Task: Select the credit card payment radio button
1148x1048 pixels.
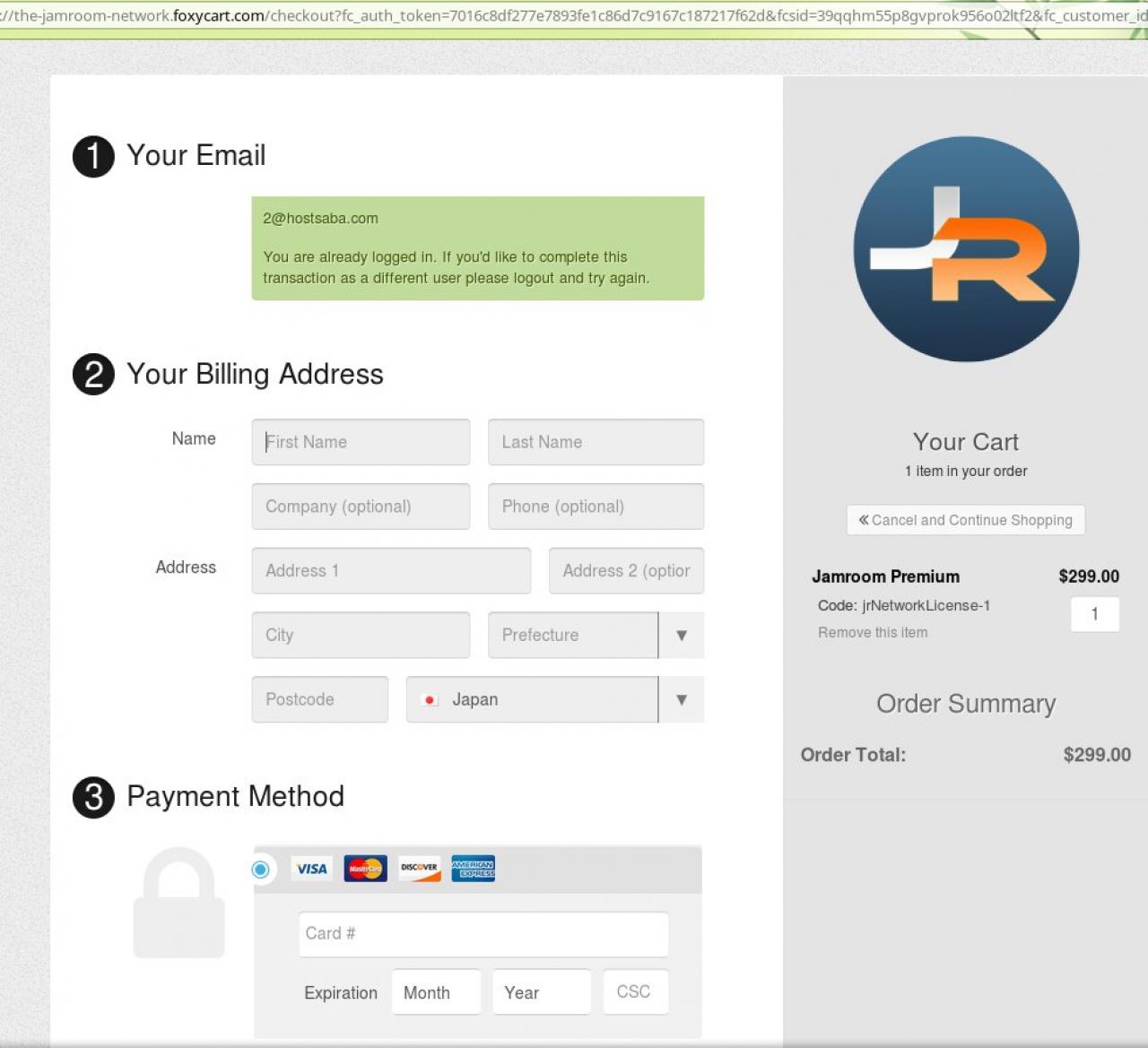Action: [x=261, y=869]
